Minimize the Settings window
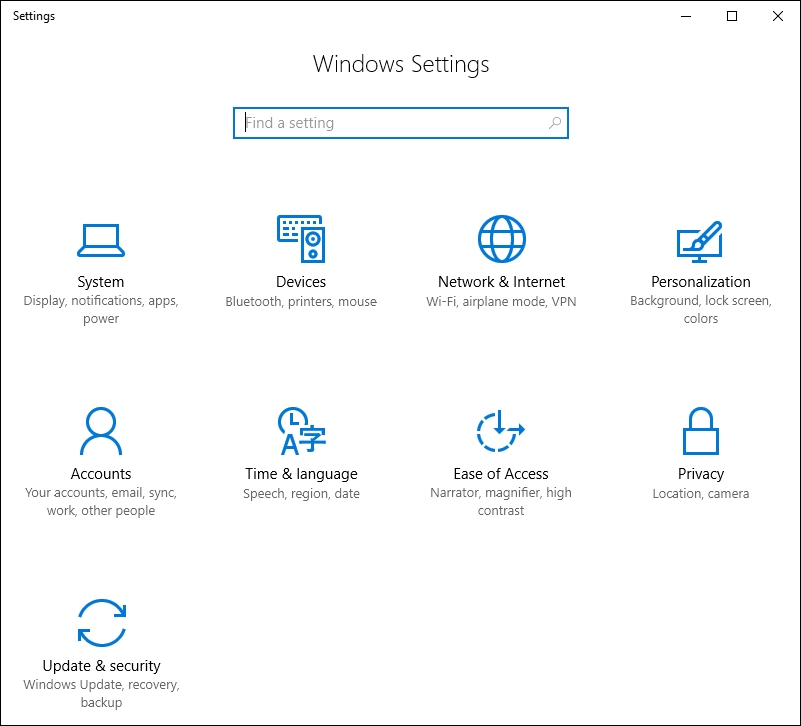801x726 pixels. 686,16
